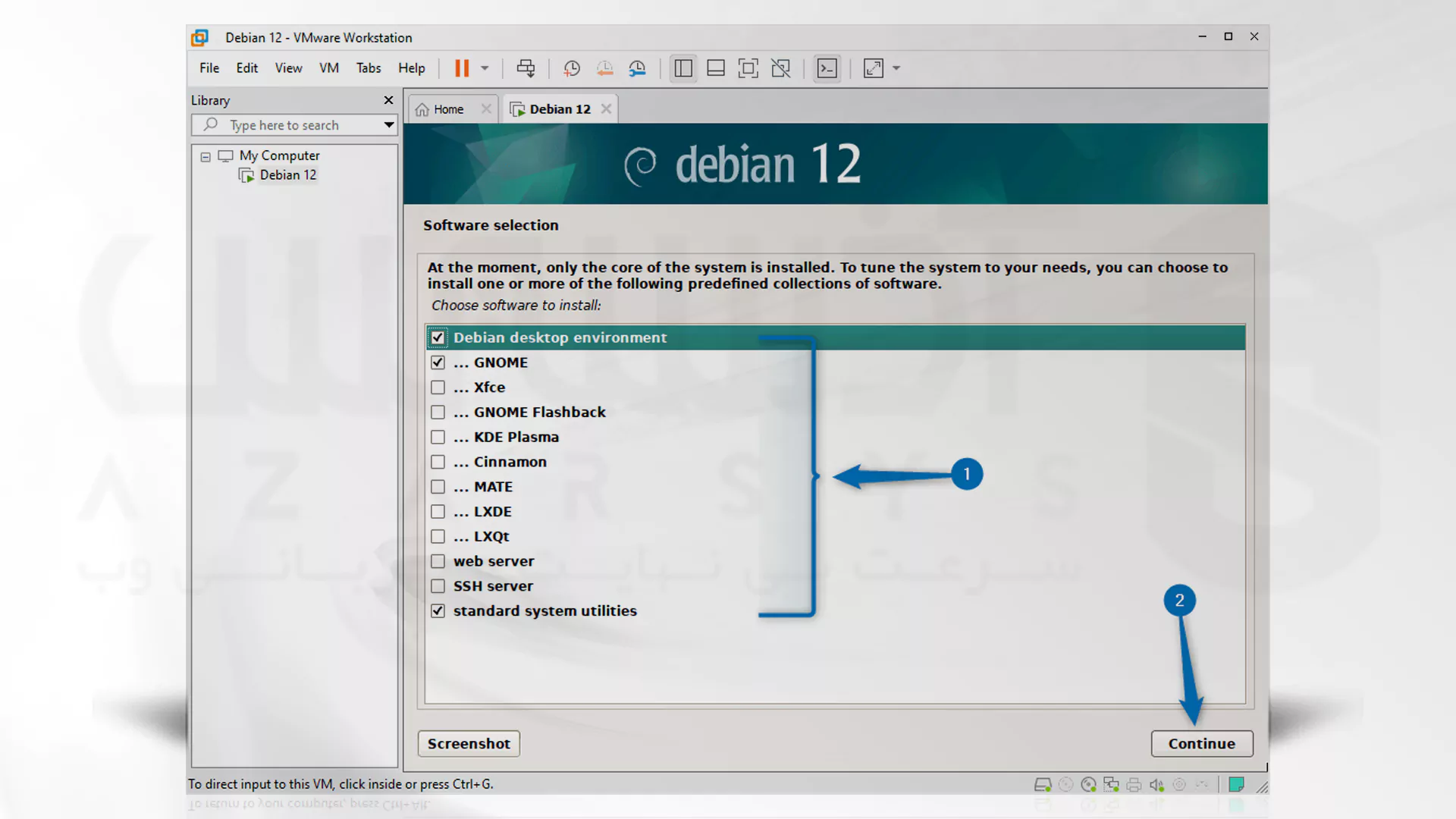Open the Snapshot Manager icon

click(x=637, y=68)
